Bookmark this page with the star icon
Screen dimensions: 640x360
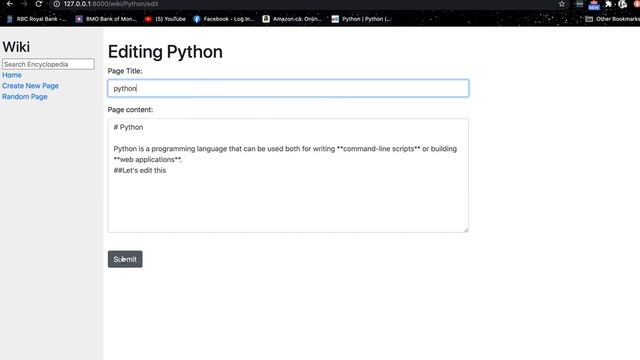(562, 4)
